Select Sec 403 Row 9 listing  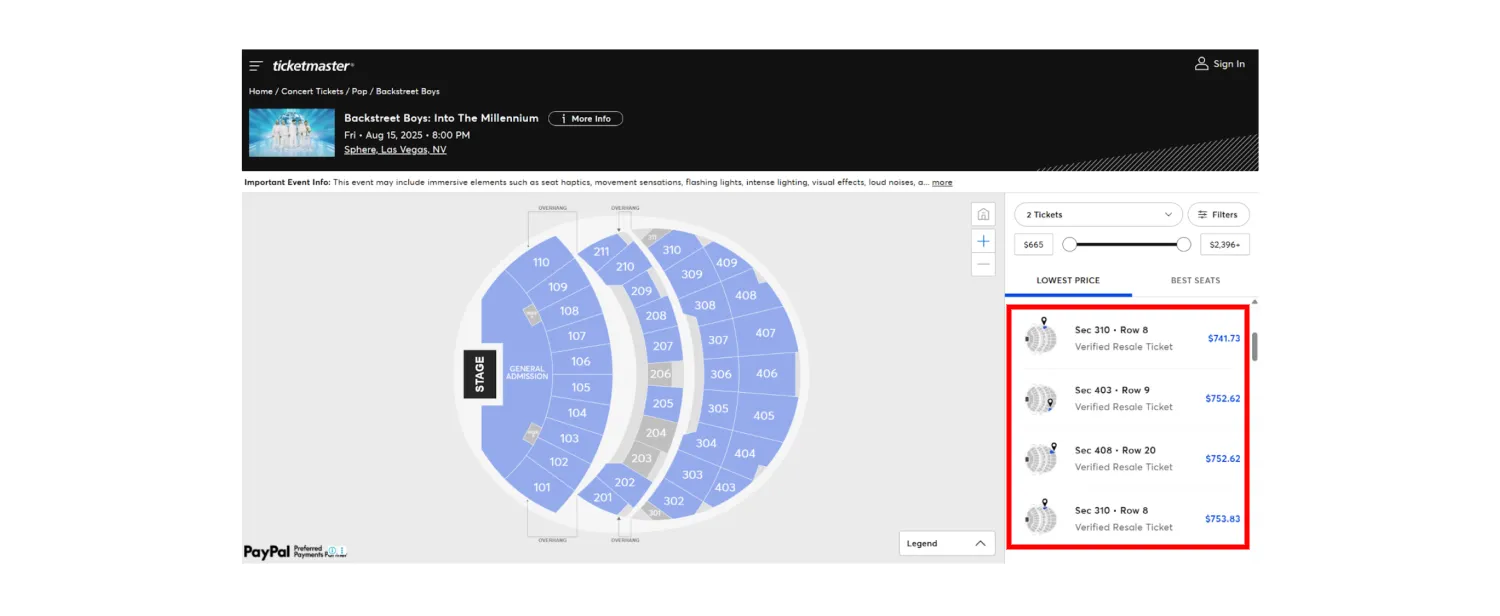pos(1129,399)
